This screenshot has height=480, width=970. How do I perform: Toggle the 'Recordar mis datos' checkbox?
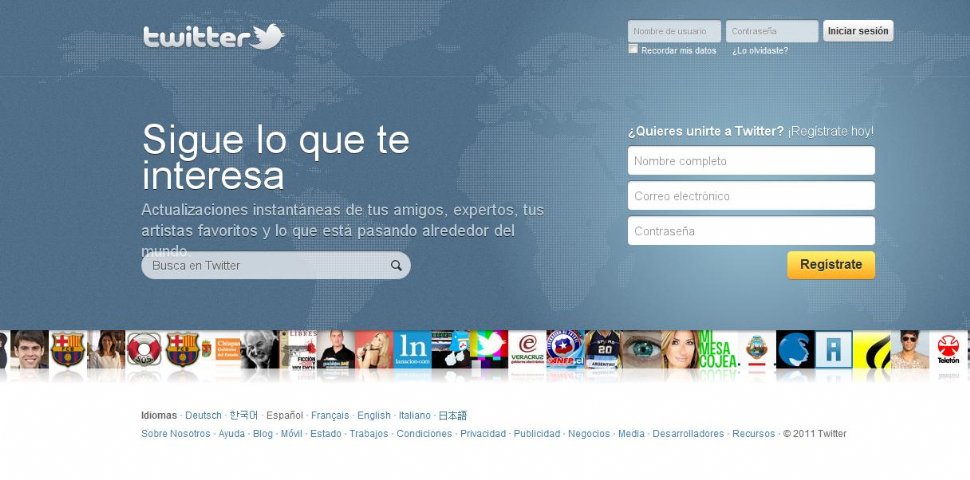[x=633, y=49]
